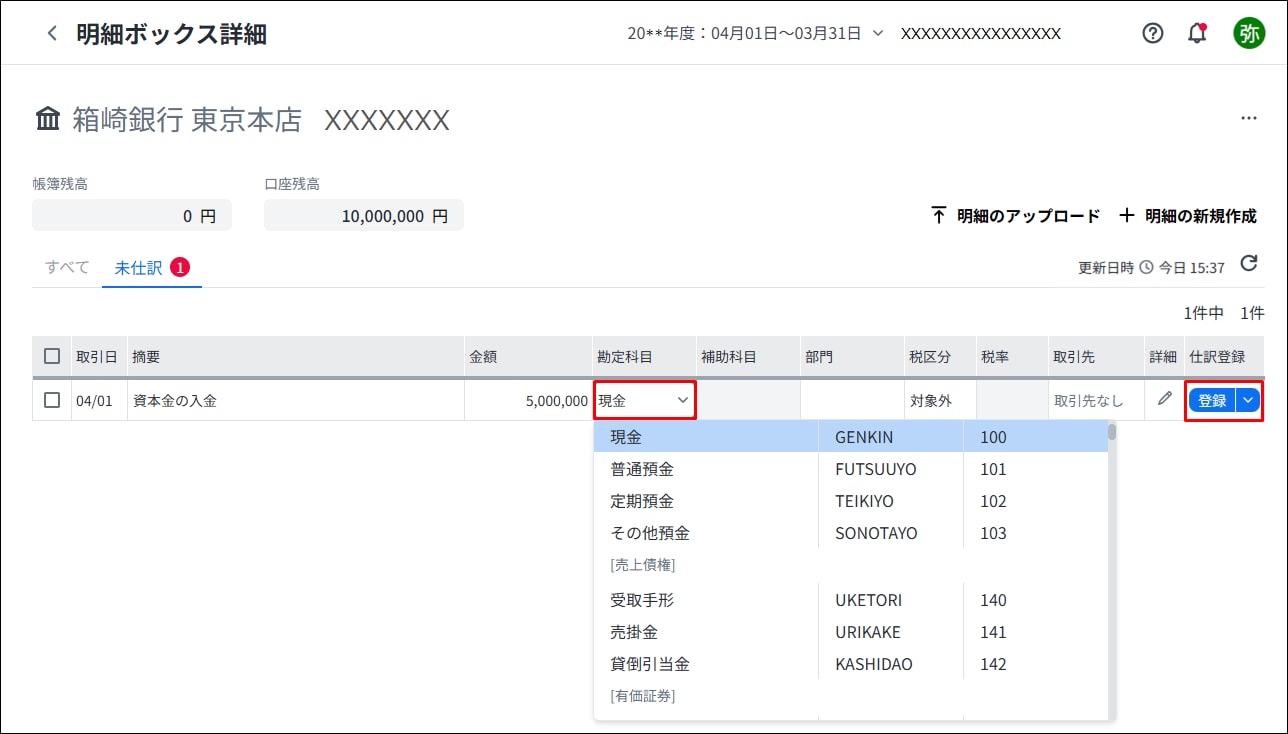Click the 金額 column header

(x=529, y=356)
